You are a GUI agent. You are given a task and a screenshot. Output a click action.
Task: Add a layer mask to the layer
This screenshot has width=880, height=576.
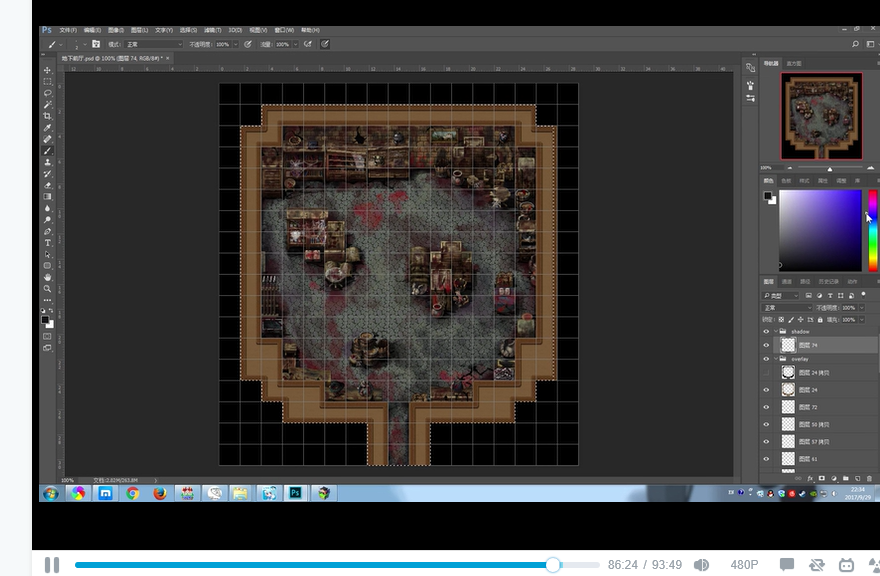click(x=822, y=478)
